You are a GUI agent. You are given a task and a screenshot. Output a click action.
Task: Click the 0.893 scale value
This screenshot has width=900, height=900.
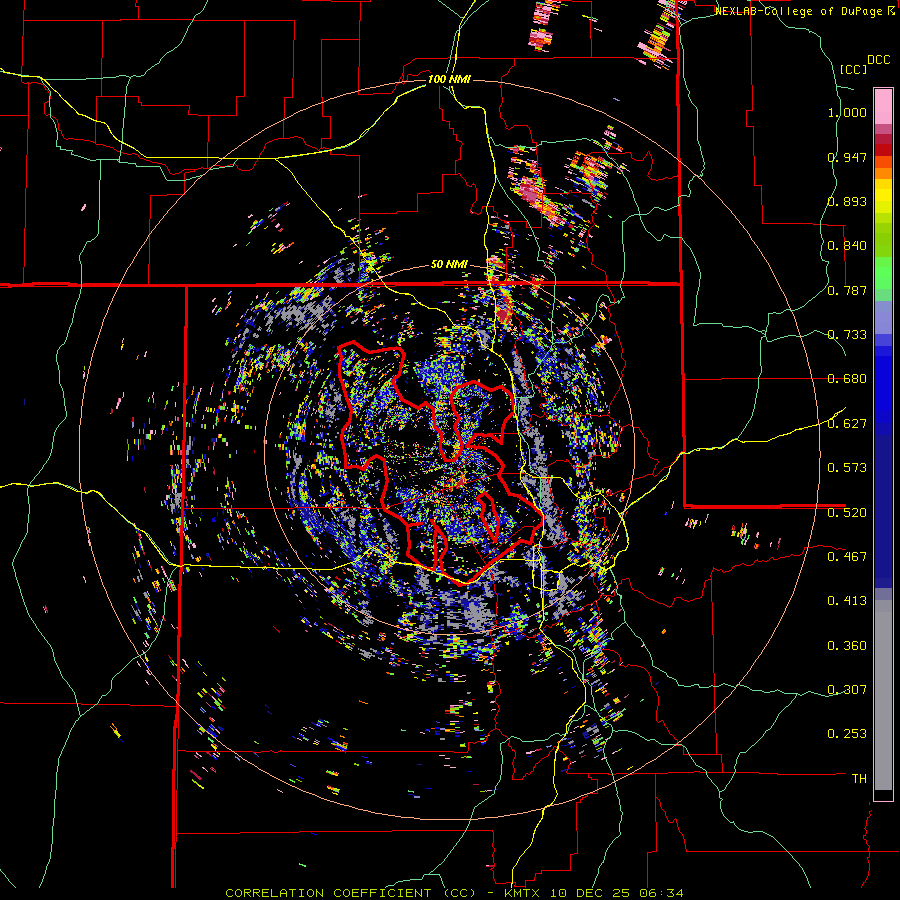pos(847,201)
